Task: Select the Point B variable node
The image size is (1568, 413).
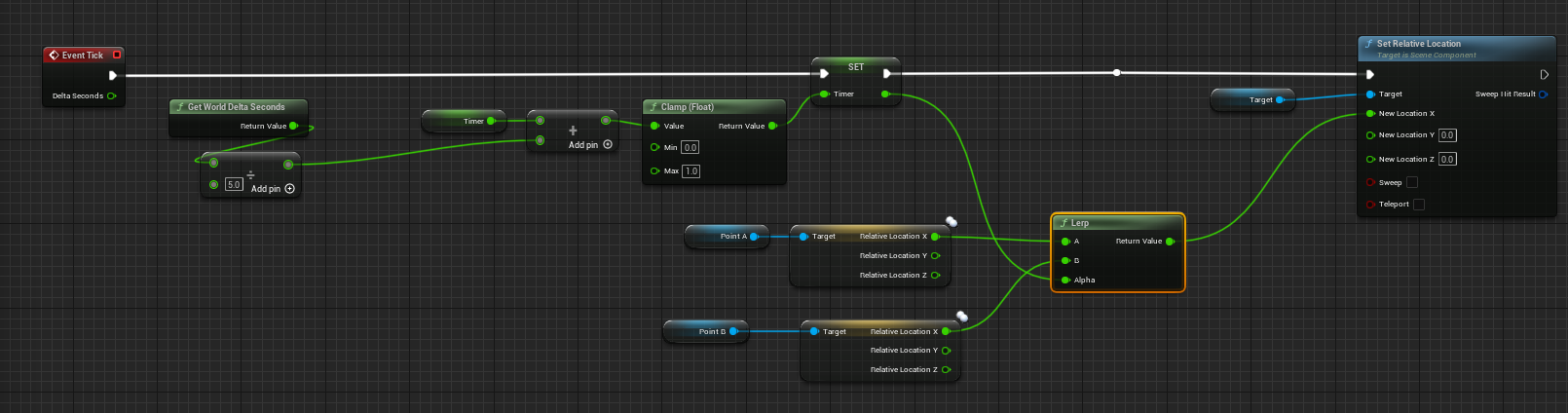Action: pos(706,331)
